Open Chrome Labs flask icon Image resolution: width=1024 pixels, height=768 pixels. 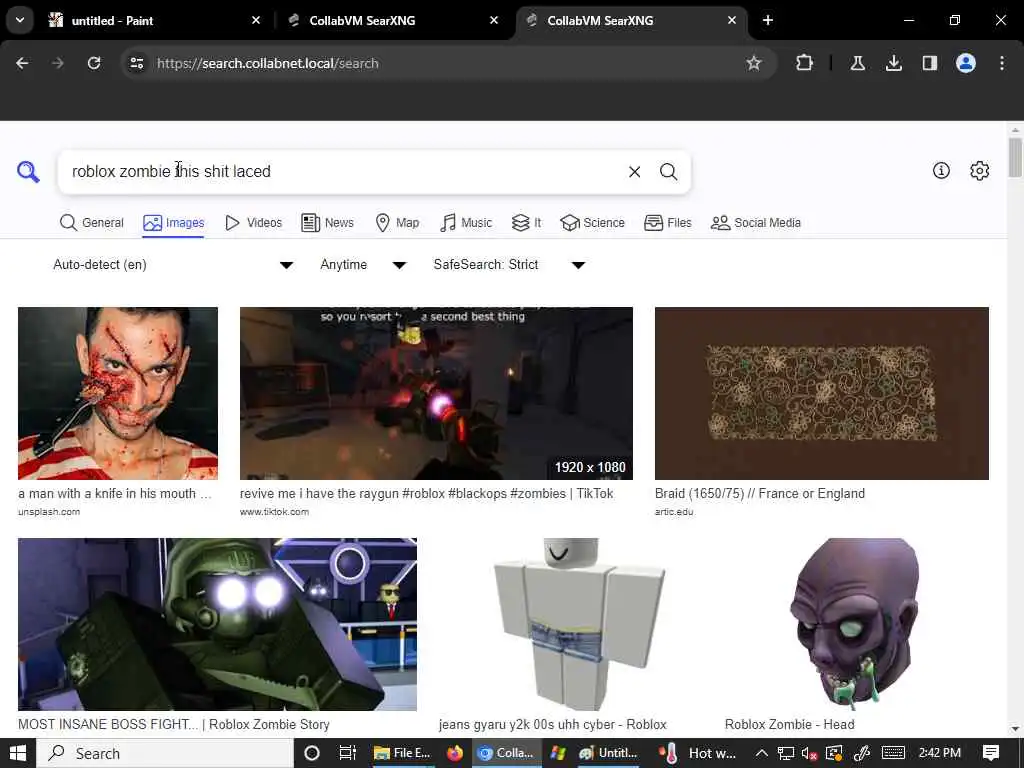pos(857,63)
